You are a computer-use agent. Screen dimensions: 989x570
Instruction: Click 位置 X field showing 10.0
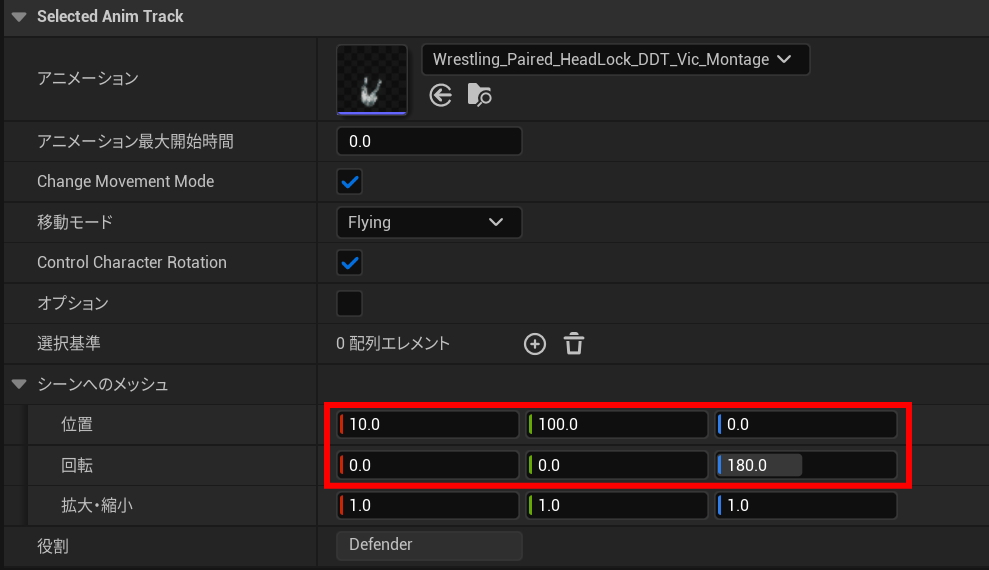click(x=428, y=425)
